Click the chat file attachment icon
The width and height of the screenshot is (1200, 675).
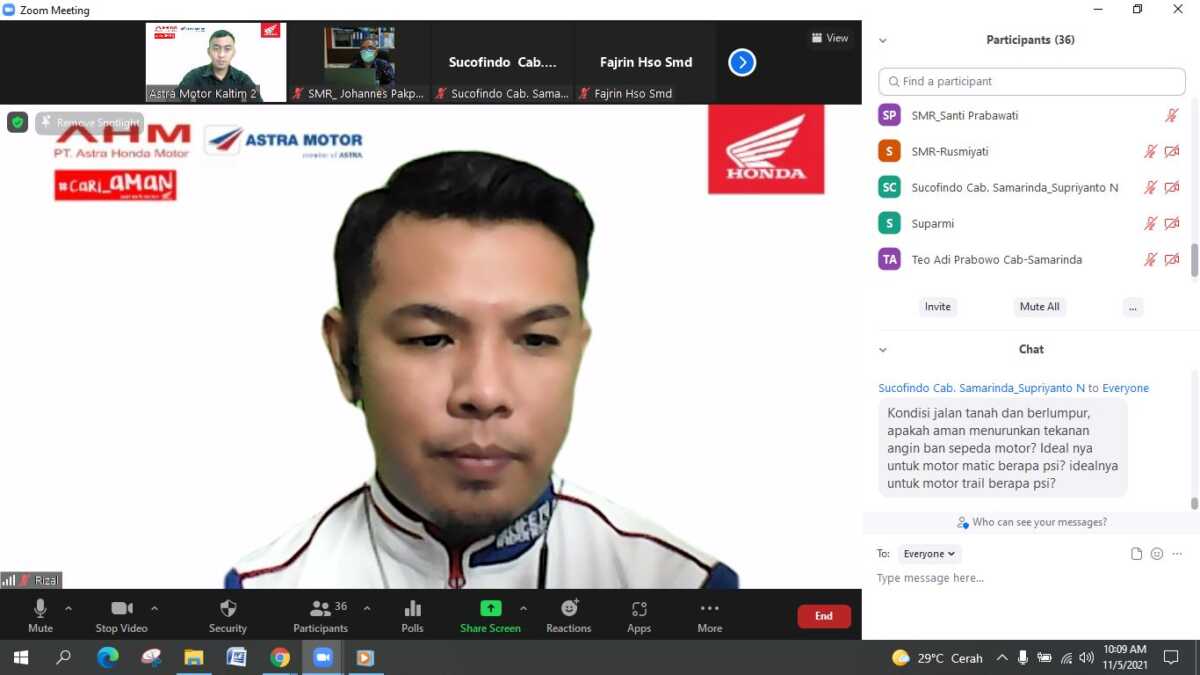click(x=1136, y=554)
